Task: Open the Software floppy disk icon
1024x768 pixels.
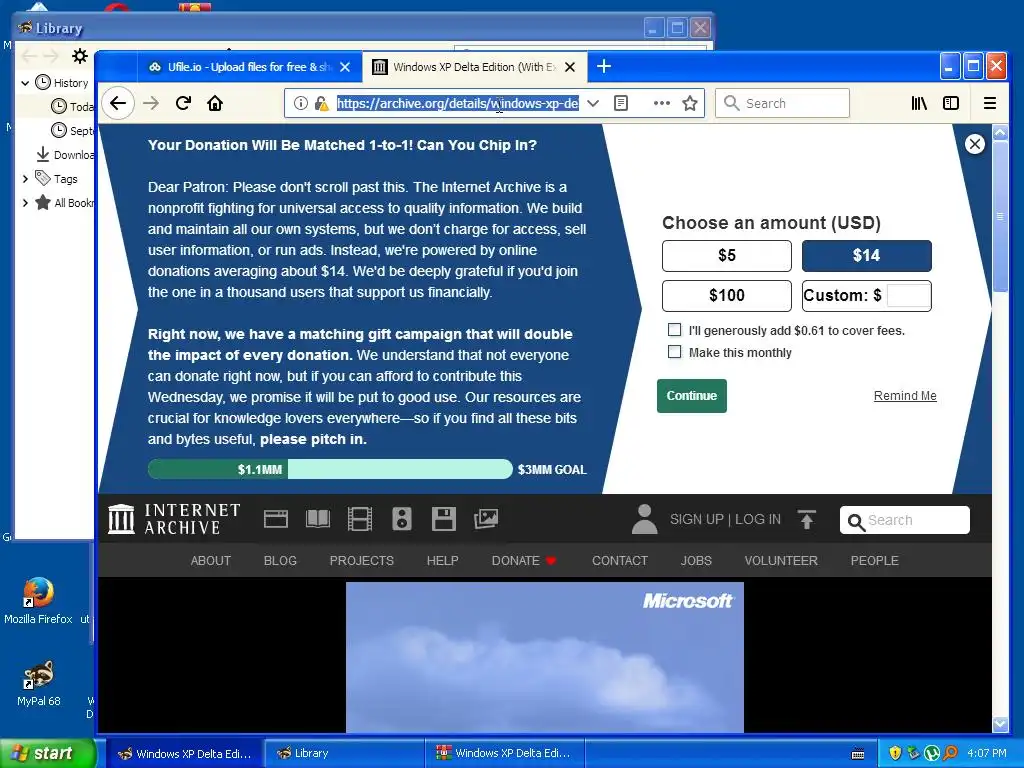Action: [443, 519]
